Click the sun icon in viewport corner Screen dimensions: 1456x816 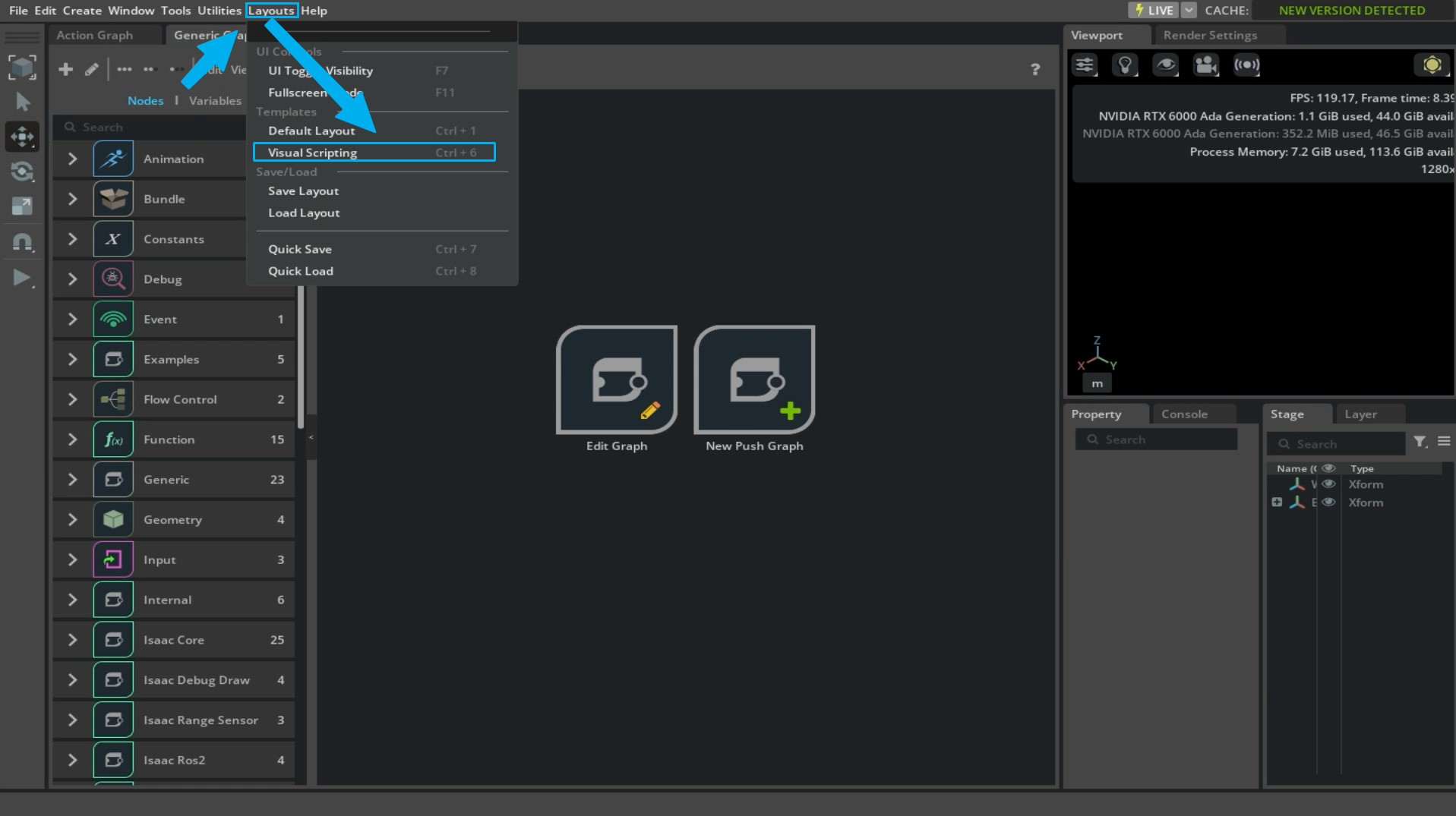pos(1432,65)
